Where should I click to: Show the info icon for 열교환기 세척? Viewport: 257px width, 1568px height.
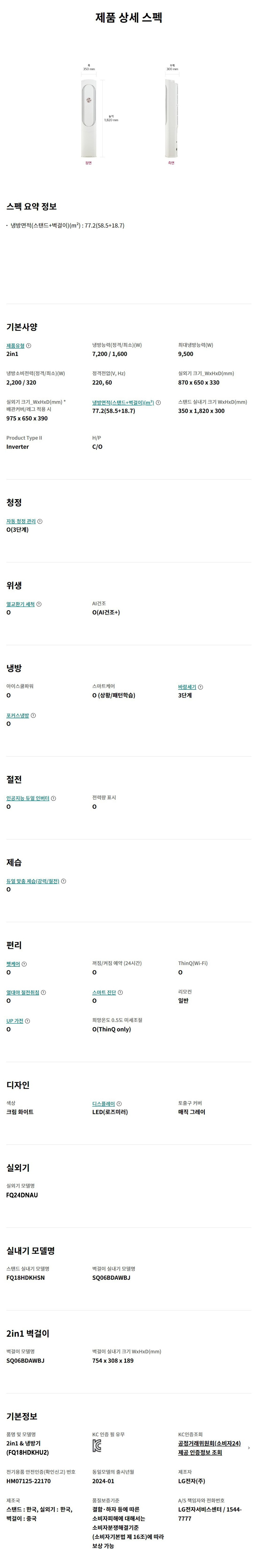[39, 604]
